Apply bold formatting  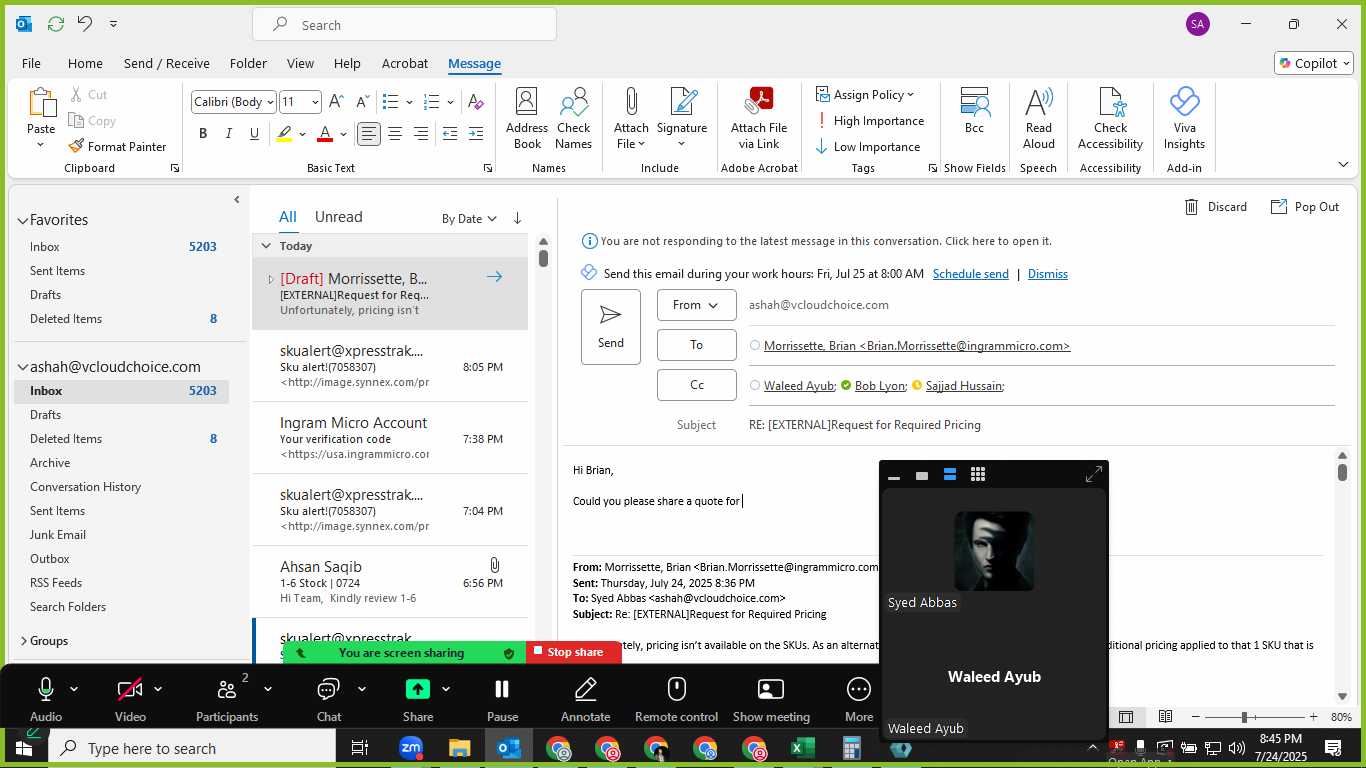point(203,134)
